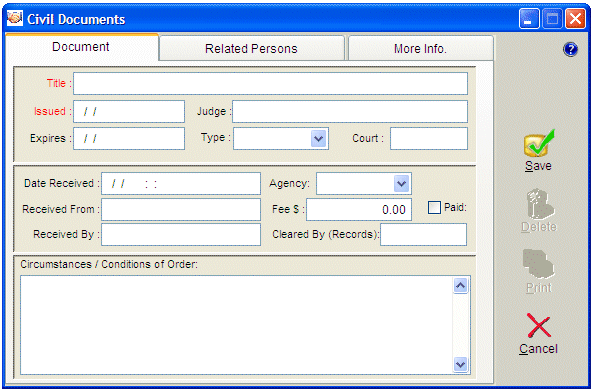Click the Circumstances textarea scroll-up arrow
This screenshot has height=392, width=594.
461,285
